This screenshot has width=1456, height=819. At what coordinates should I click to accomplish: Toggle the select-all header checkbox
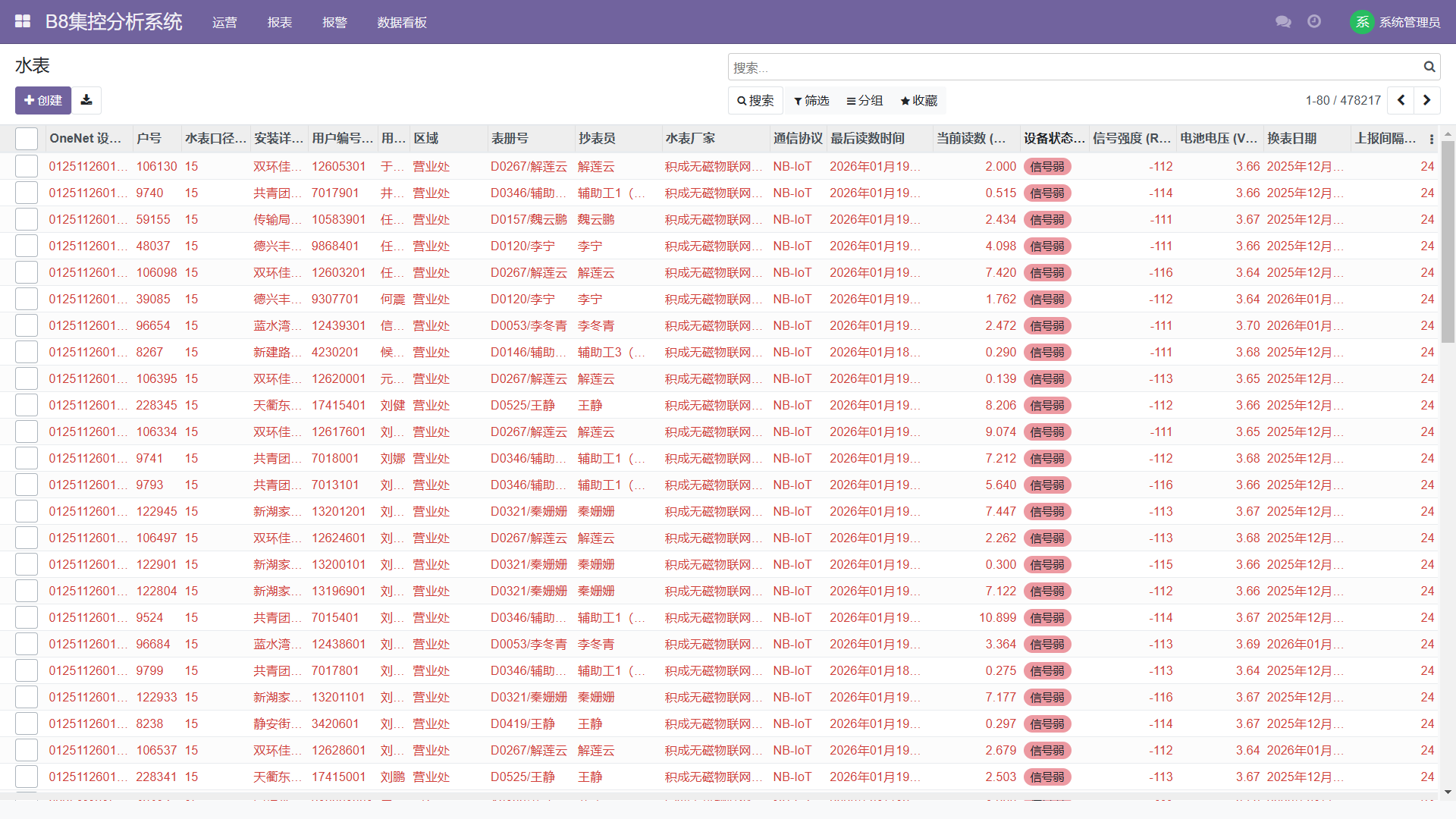pos(27,139)
